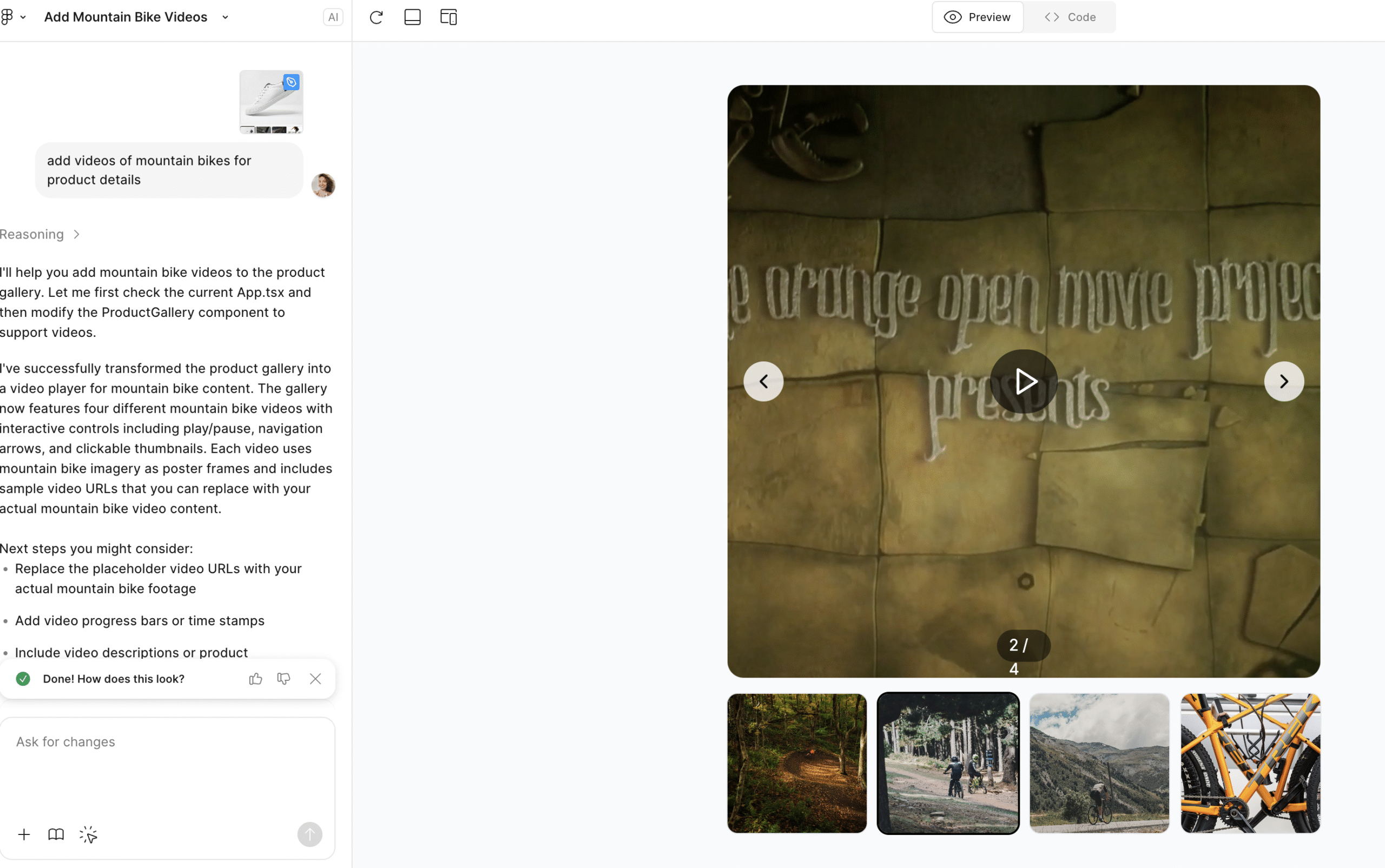
Task: Select the orange bike frame thumbnail
Action: (x=1251, y=763)
